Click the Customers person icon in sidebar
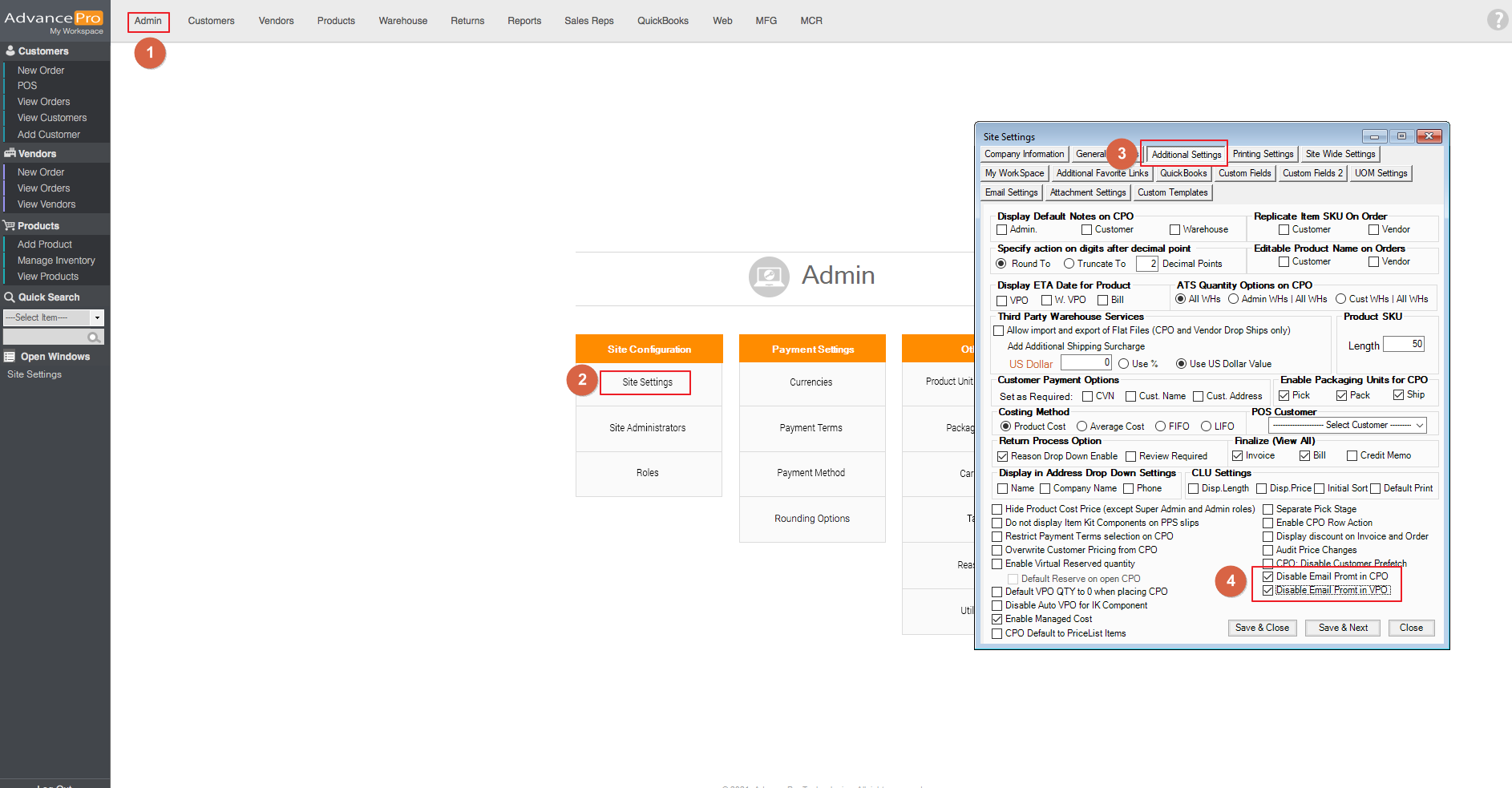This screenshot has width=1512, height=788. [x=10, y=51]
